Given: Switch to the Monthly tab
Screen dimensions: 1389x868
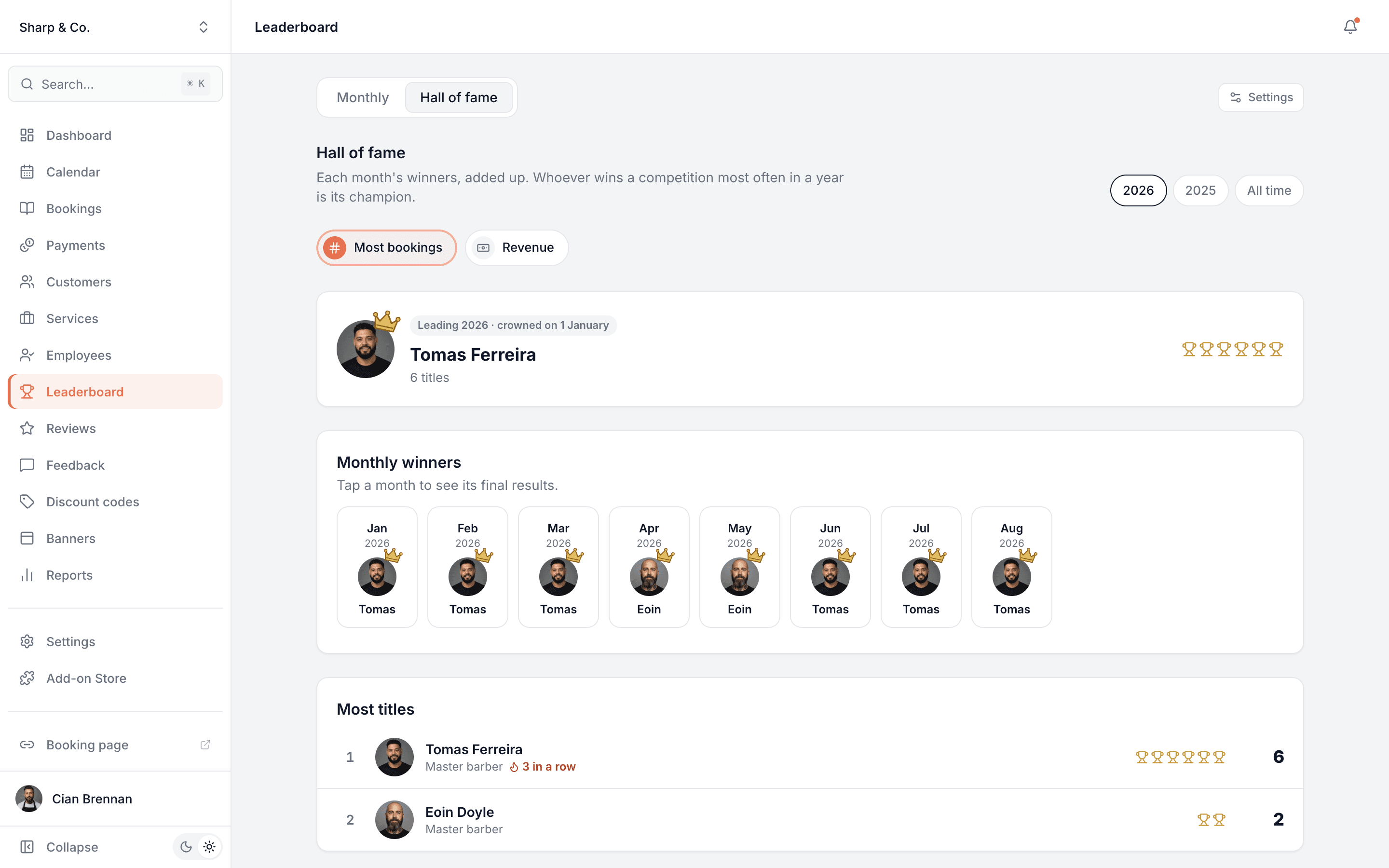Looking at the screenshot, I should [363, 97].
